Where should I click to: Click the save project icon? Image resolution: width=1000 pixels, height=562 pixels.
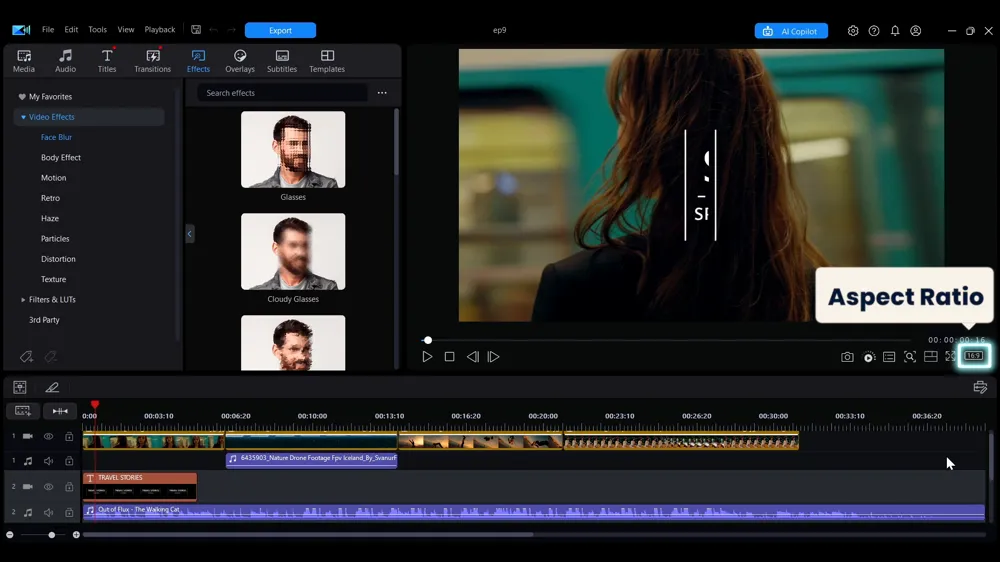[196, 30]
